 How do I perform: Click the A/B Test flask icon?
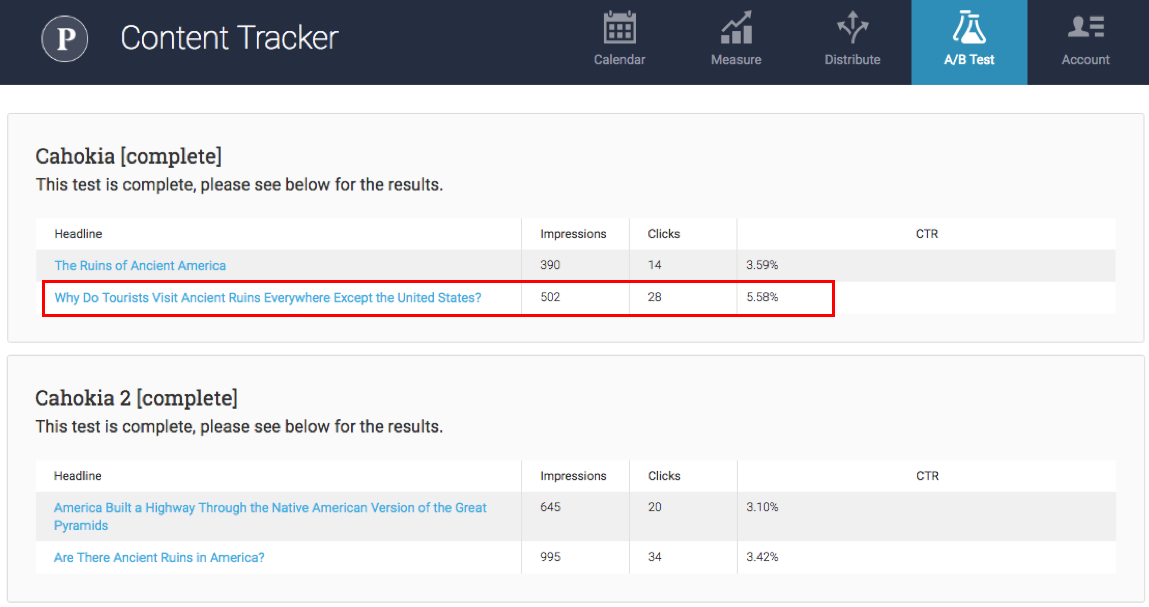pyautogui.click(x=968, y=28)
